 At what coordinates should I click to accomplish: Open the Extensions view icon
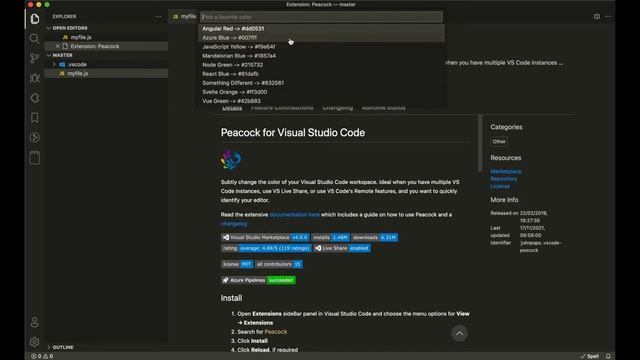click(x=35, y=98)
